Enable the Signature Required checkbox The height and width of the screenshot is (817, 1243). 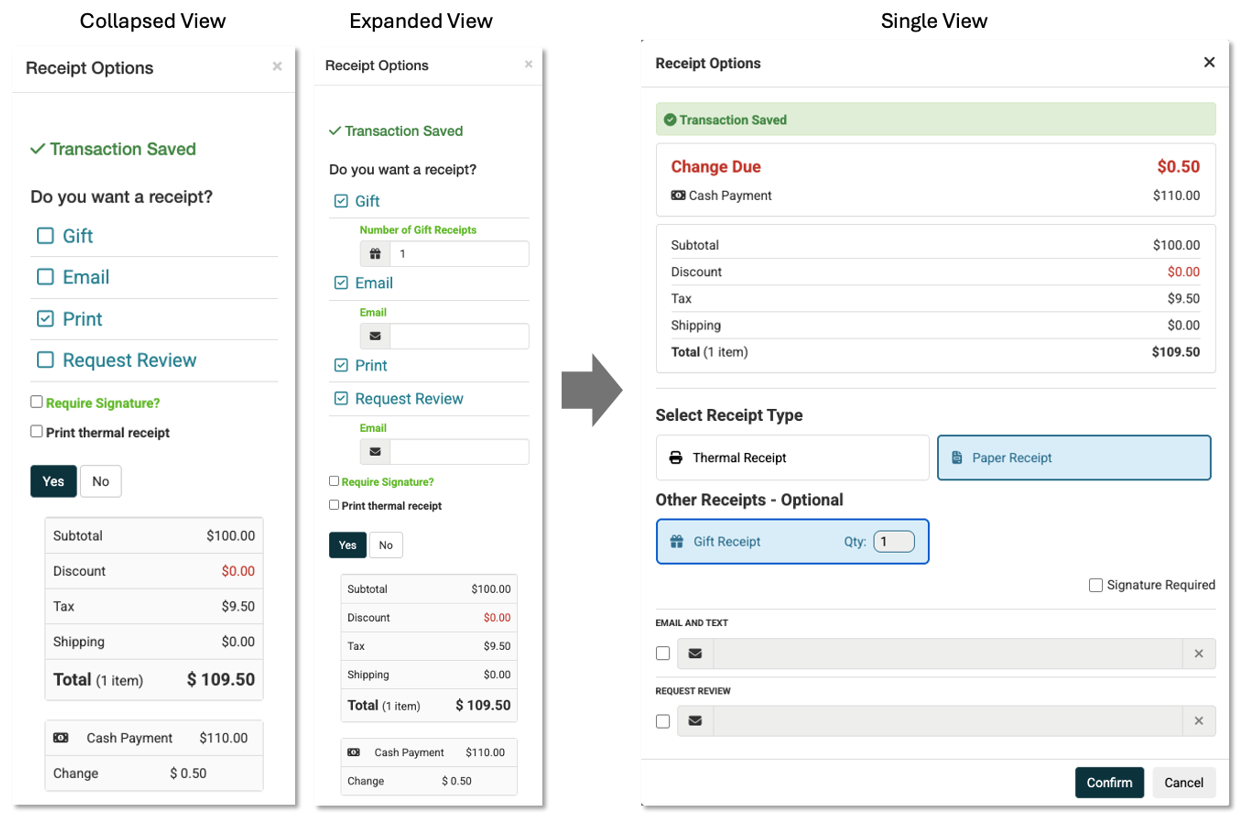1096,585
